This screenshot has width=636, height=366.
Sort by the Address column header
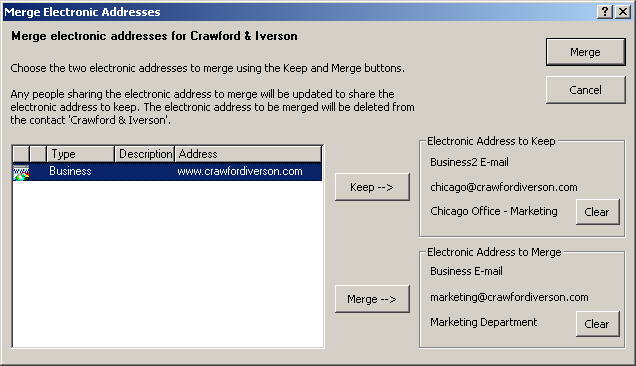point(248,154)
